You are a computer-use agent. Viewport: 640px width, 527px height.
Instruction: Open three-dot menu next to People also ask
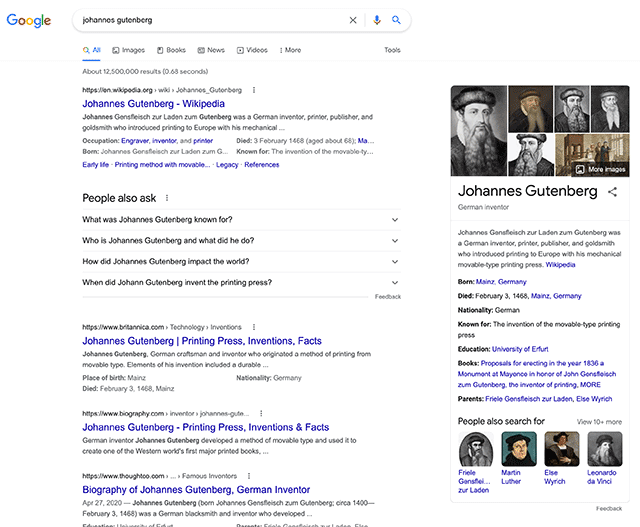point(167,198)
